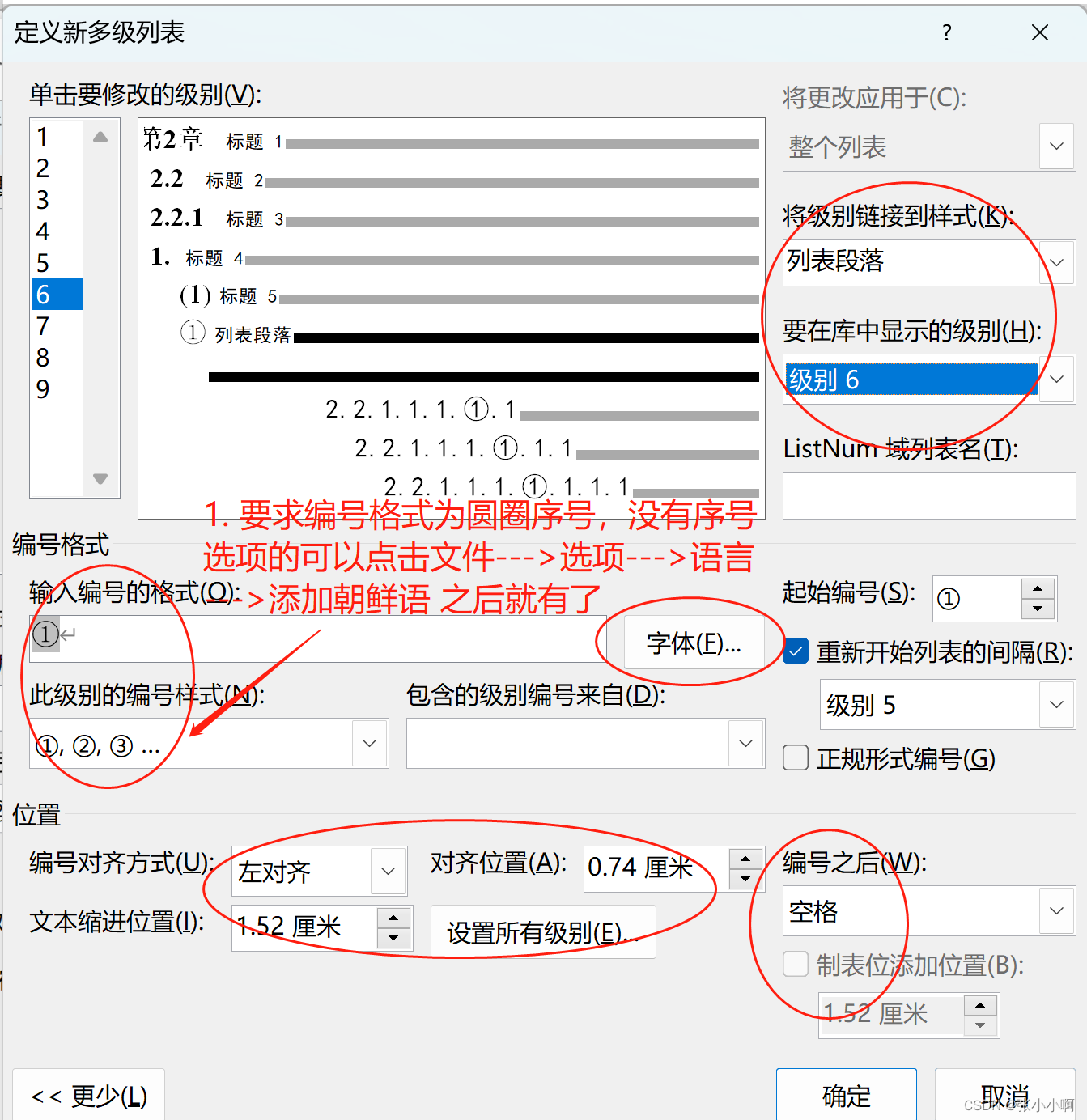The height and width of the screenshot is (1120, 1087).
Task: Select level 7 in the level list
Action: [57, 326]
